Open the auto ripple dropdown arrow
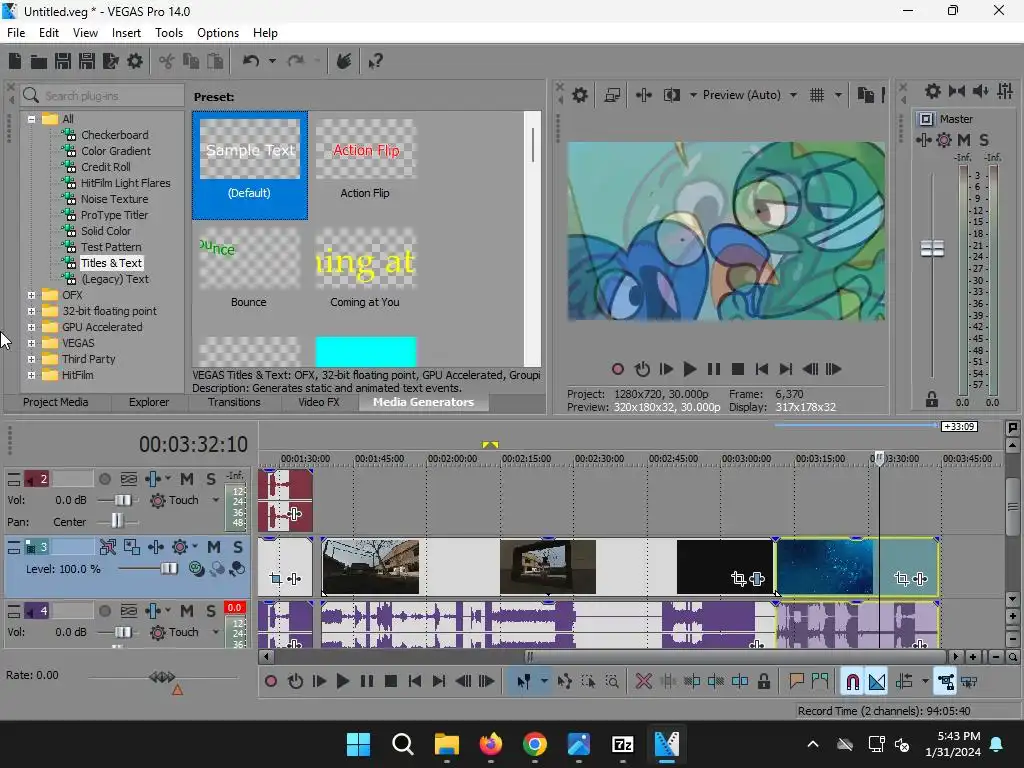The width and height of the screenshot is (1024, 768). click(x=925, y=682)
